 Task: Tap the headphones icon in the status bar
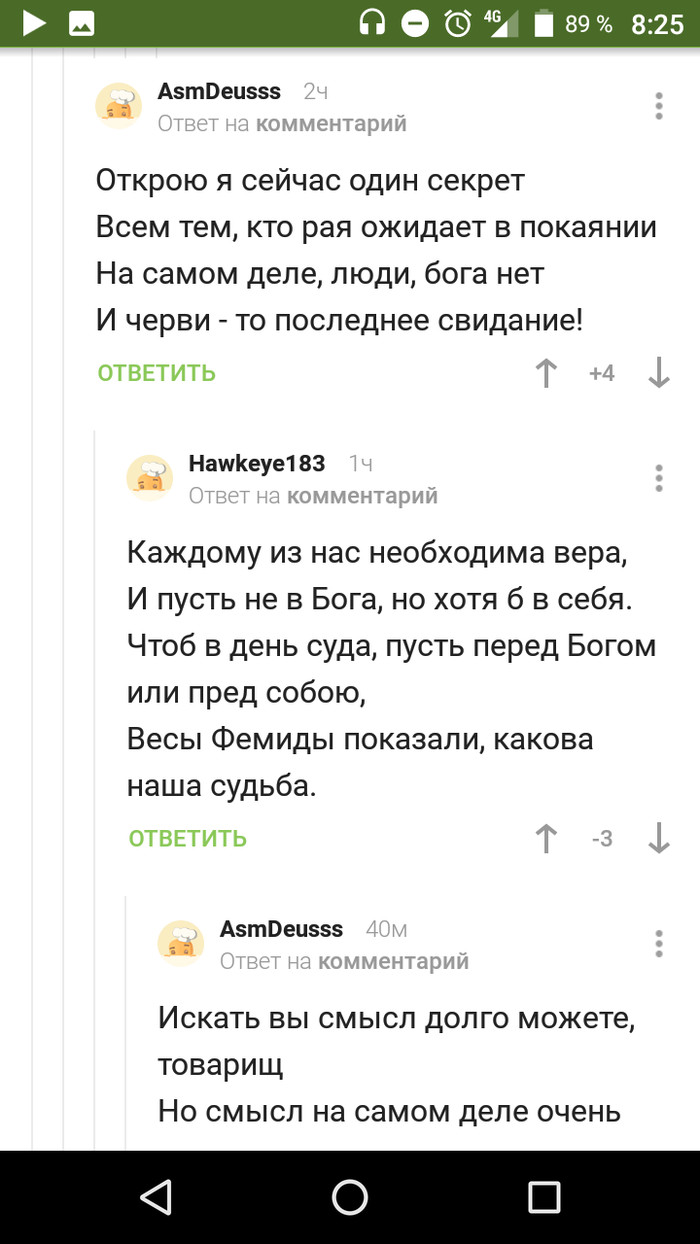[x=373, y=24]
